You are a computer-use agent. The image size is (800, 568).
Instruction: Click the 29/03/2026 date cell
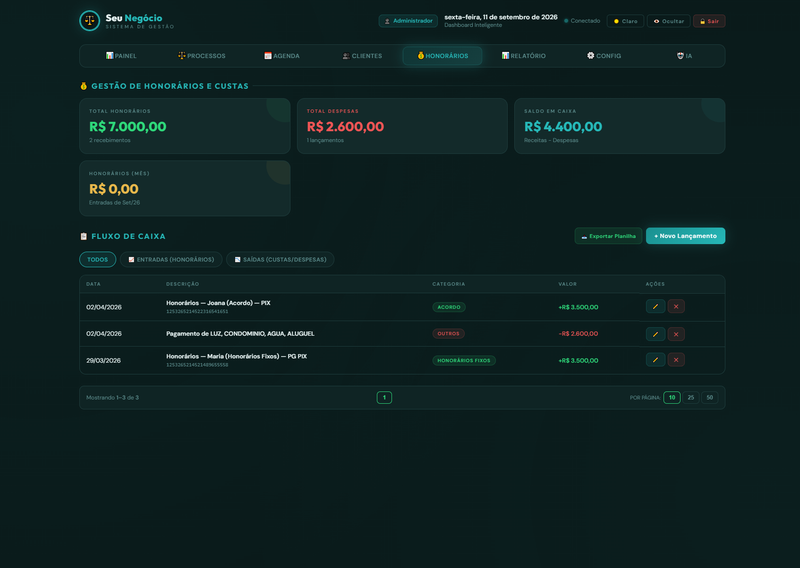[104, 360]
